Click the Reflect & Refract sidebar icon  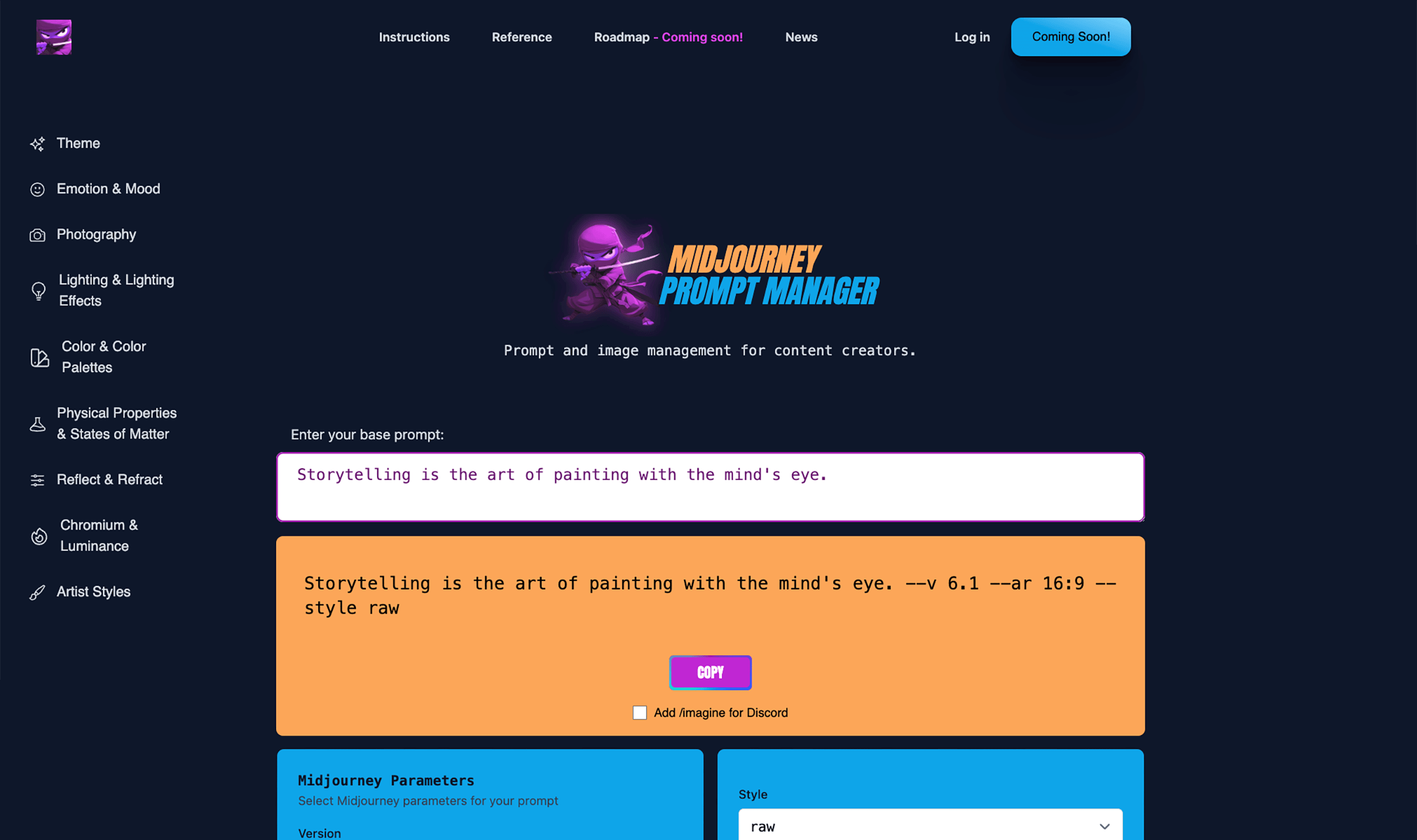click(38, 480)
